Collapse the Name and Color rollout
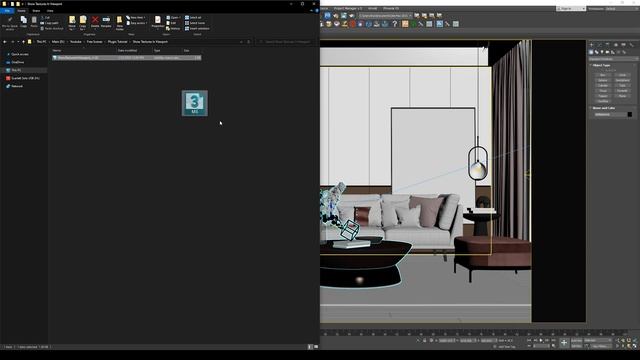Screen dimensions: 640x360 pyautogui.click(x=604, y=108)
